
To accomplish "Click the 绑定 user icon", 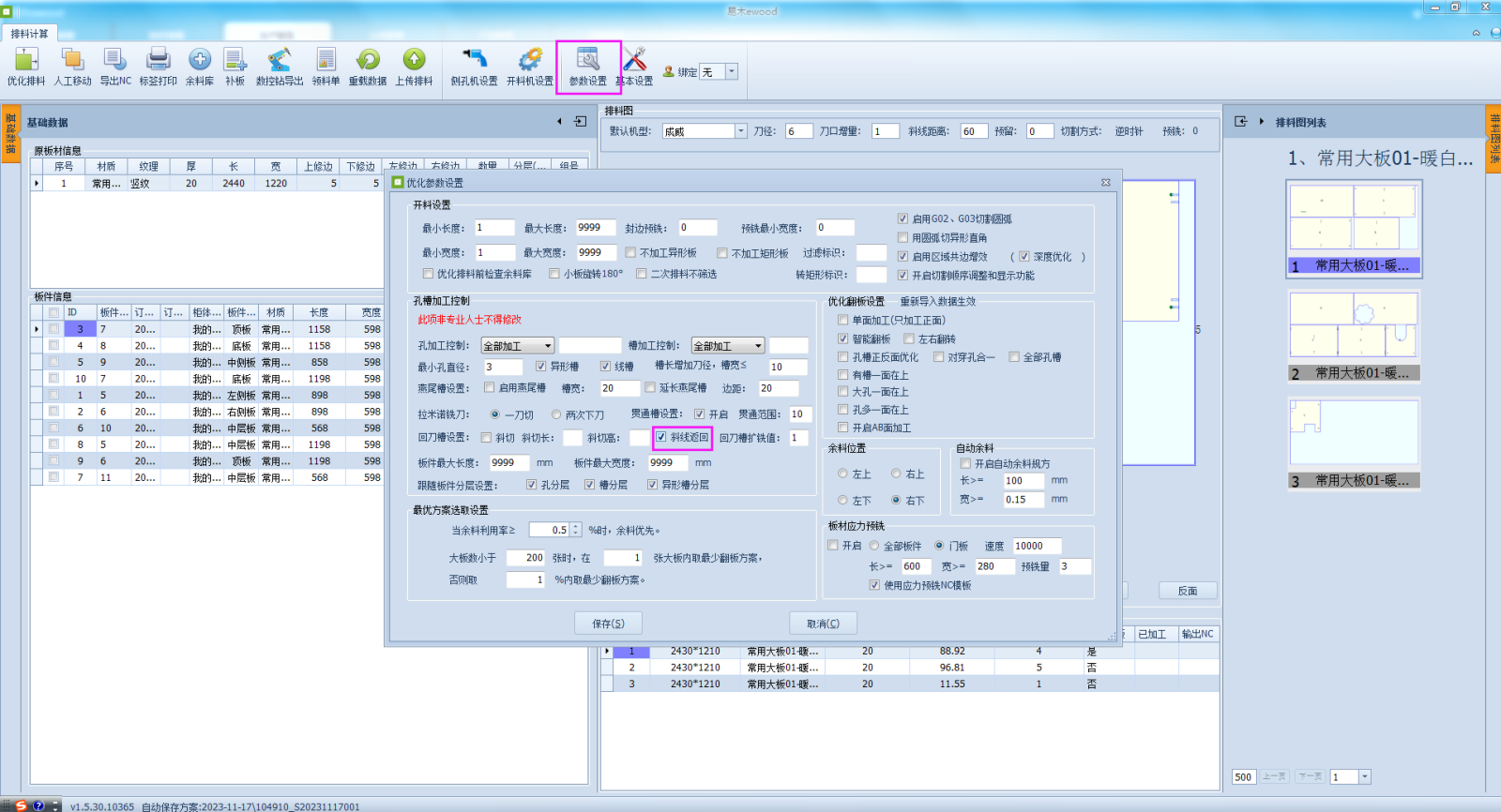I will (669, 71).
